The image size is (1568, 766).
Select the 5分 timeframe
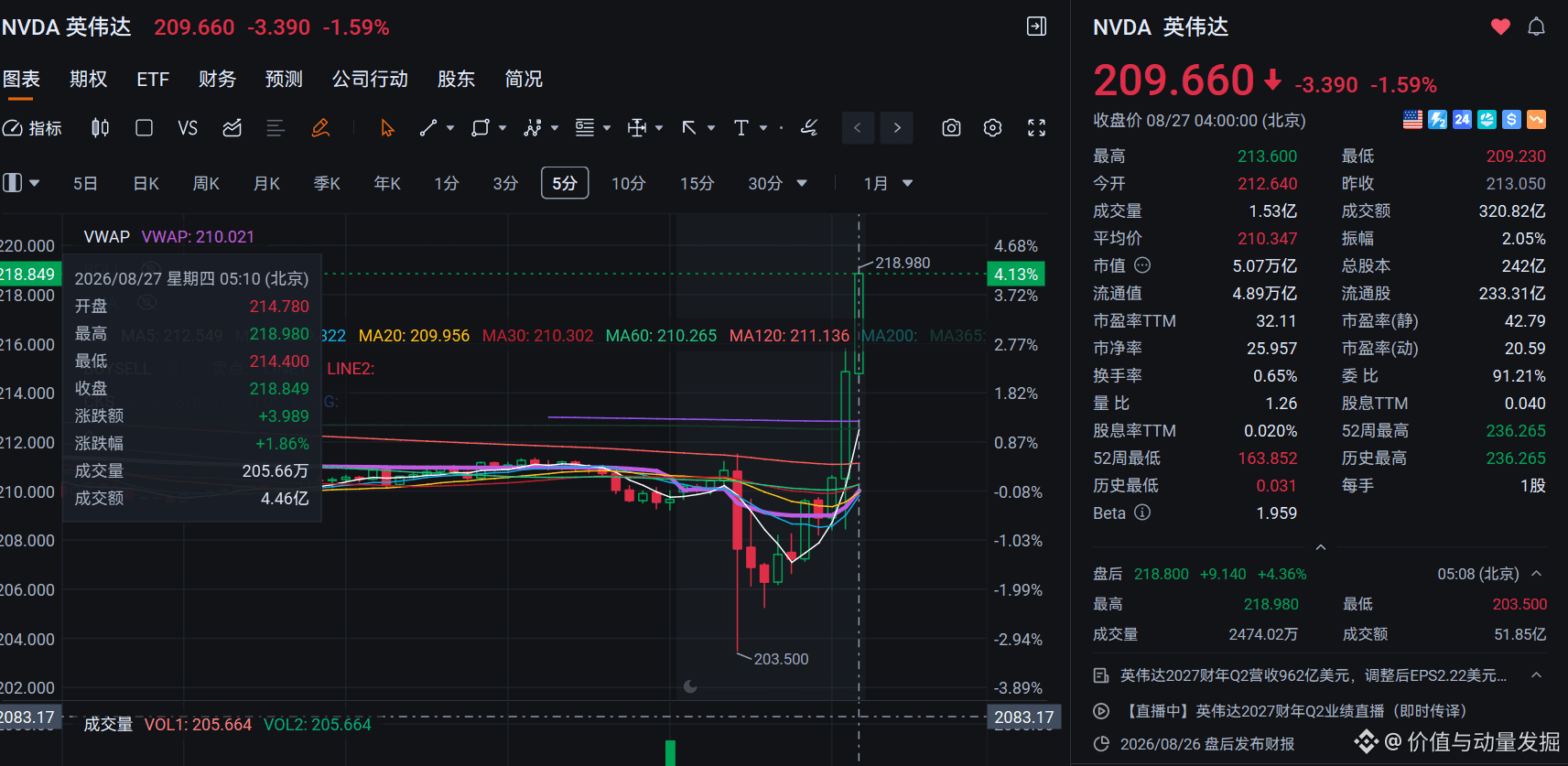565,183
